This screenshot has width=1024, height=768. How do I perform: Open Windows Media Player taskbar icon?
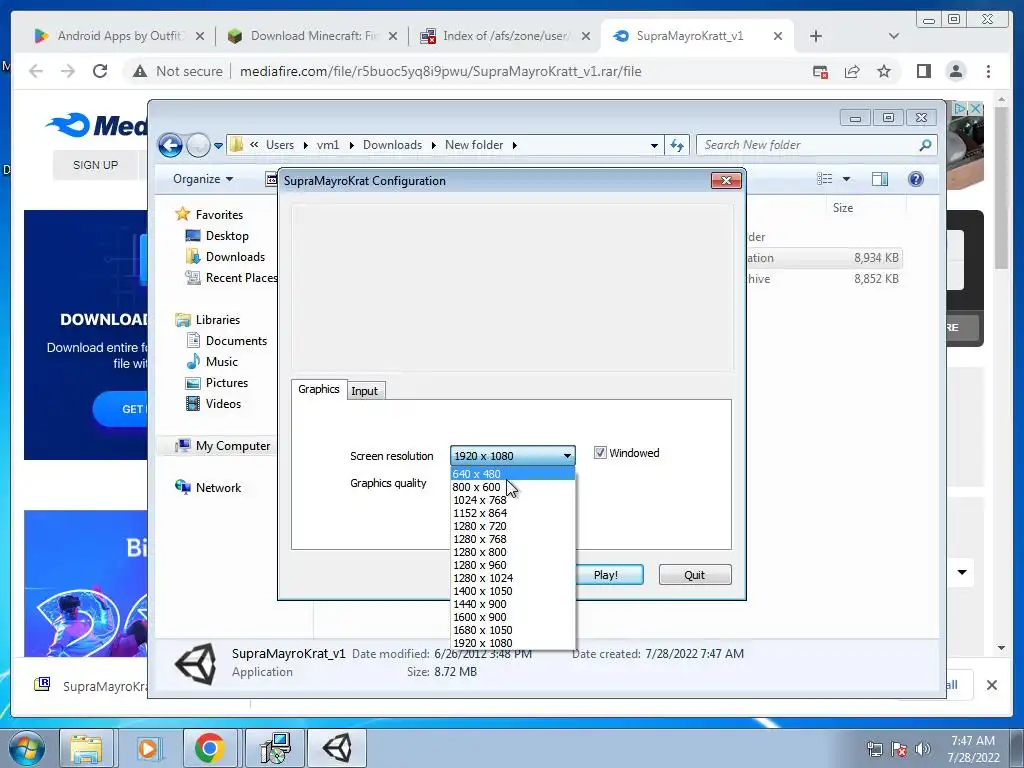(148, 748)
